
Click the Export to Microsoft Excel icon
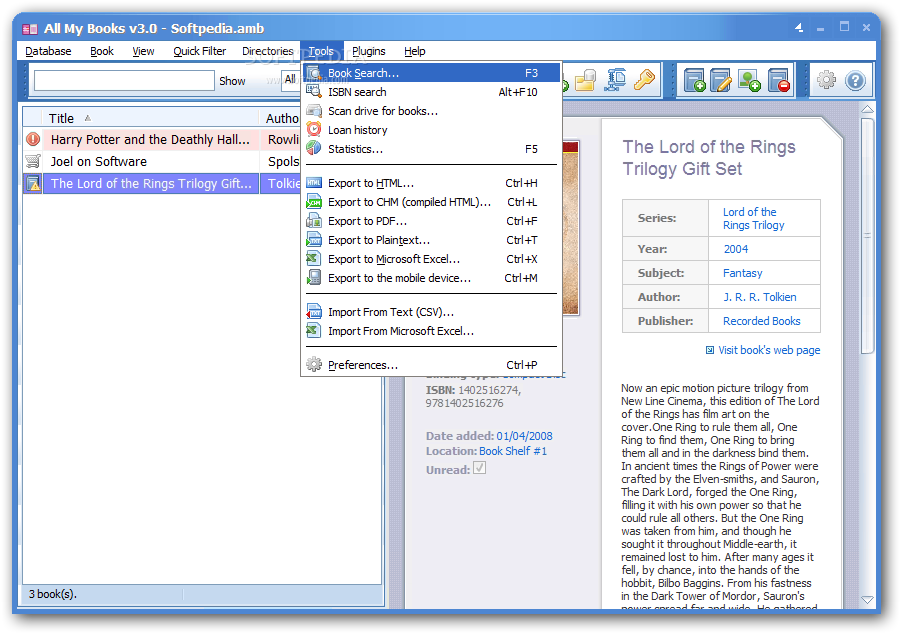[314, 259]
